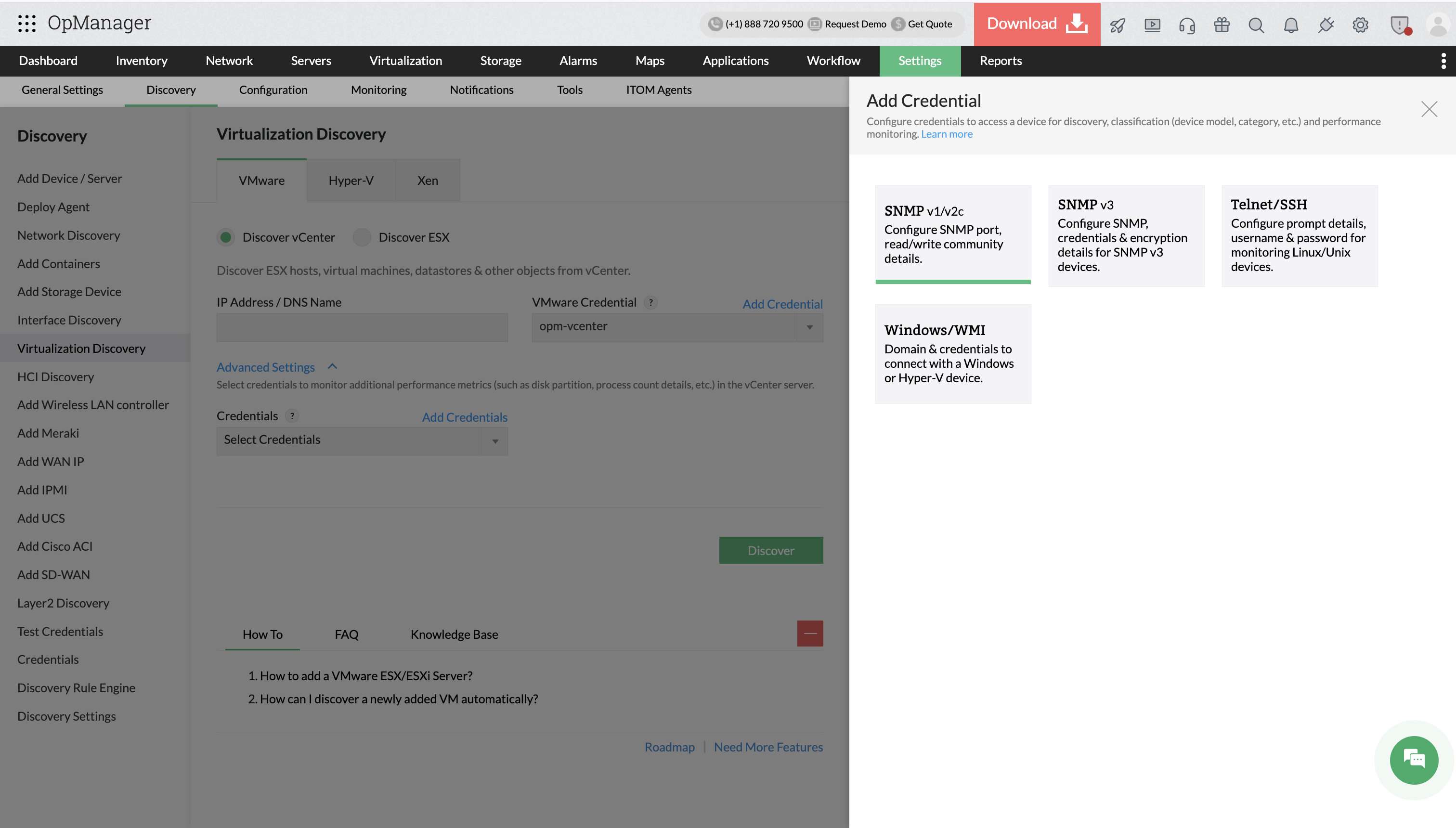Expand the Select Credentials dropdown
Viewport: 1456px width, 828px height.
(362, 440)
